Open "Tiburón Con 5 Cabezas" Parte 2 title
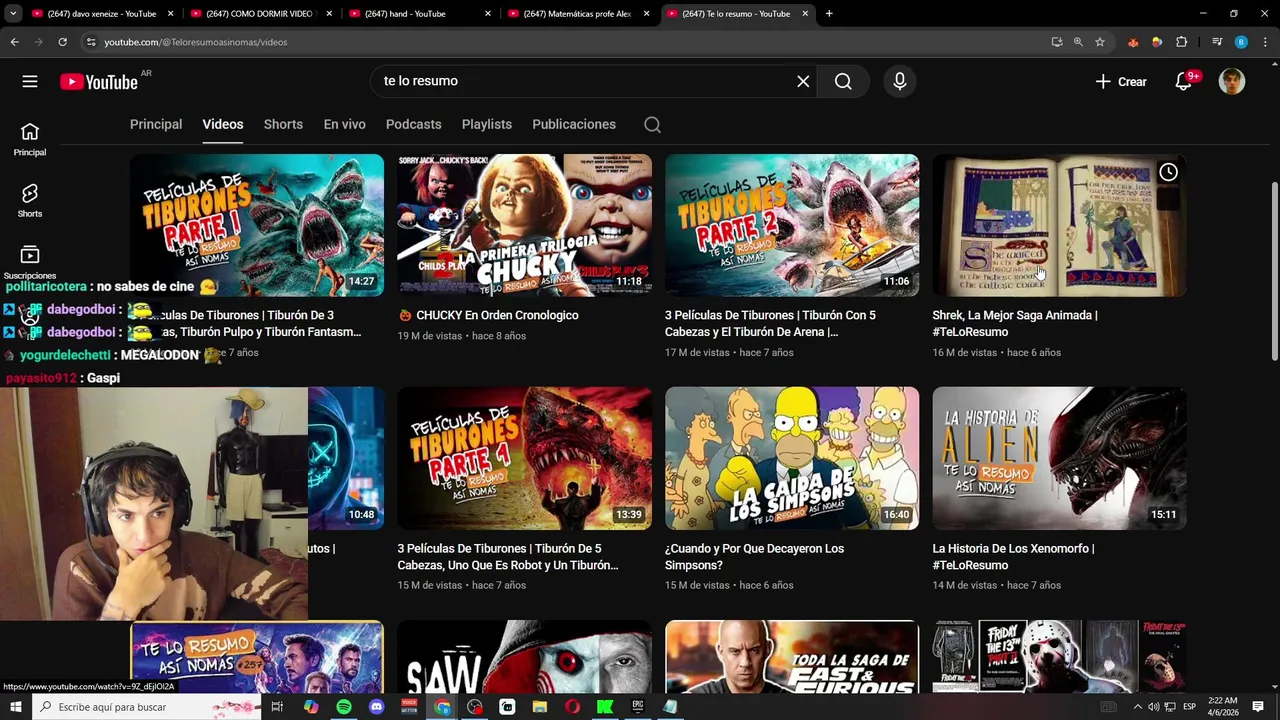This screenshot has height=720, width=1280. [x=770, y=323]
